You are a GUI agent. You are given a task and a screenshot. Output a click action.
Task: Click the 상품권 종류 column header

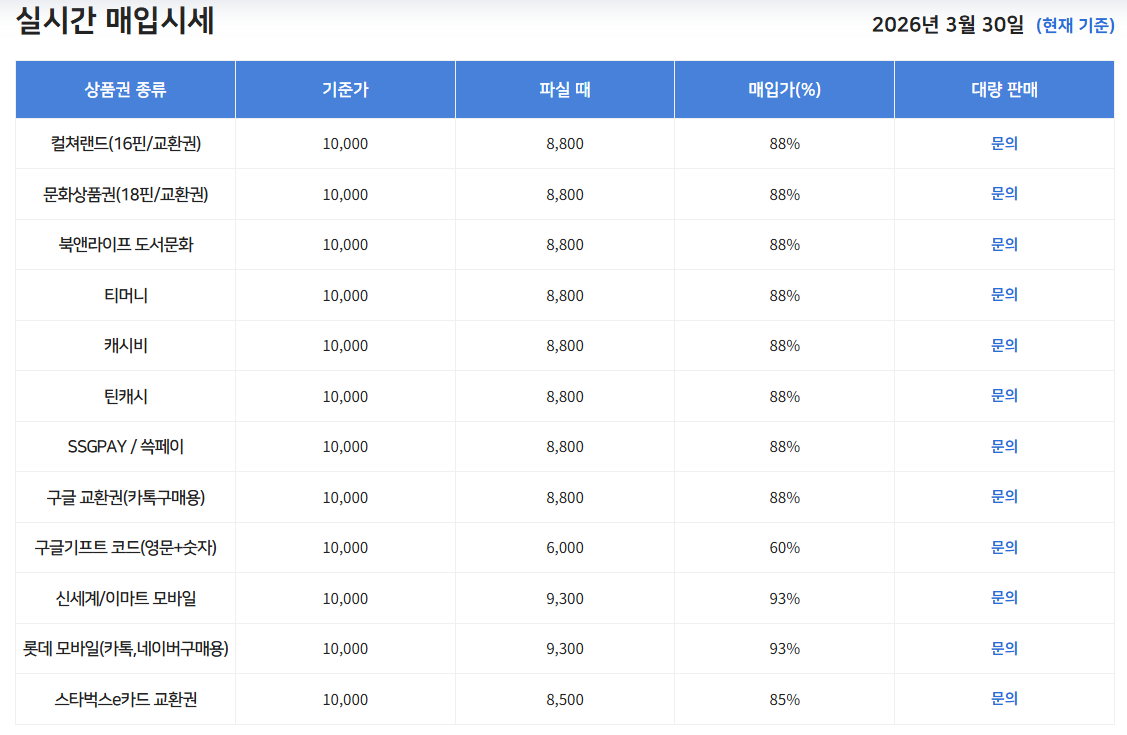[126, 90]
